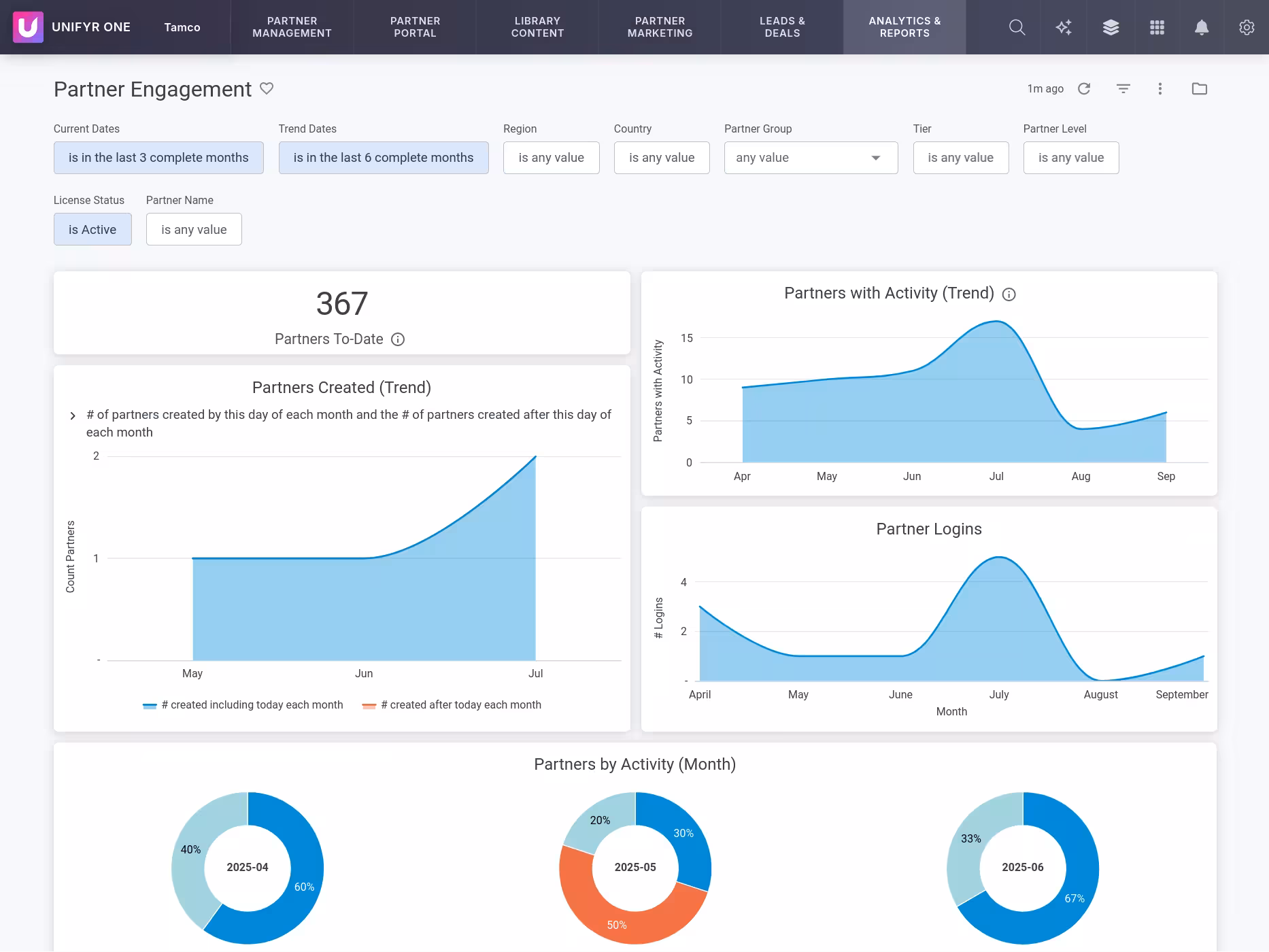Open the filter icon next to the refresh button

(x=1123, y=88)
